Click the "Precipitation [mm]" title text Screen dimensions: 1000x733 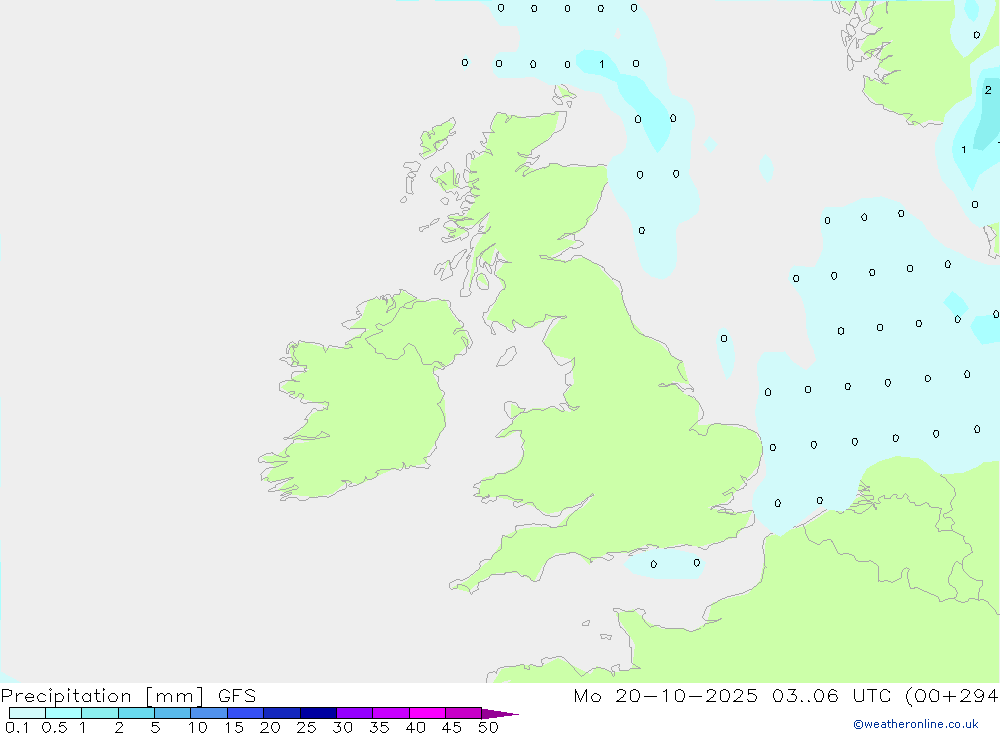coord(102,696)
